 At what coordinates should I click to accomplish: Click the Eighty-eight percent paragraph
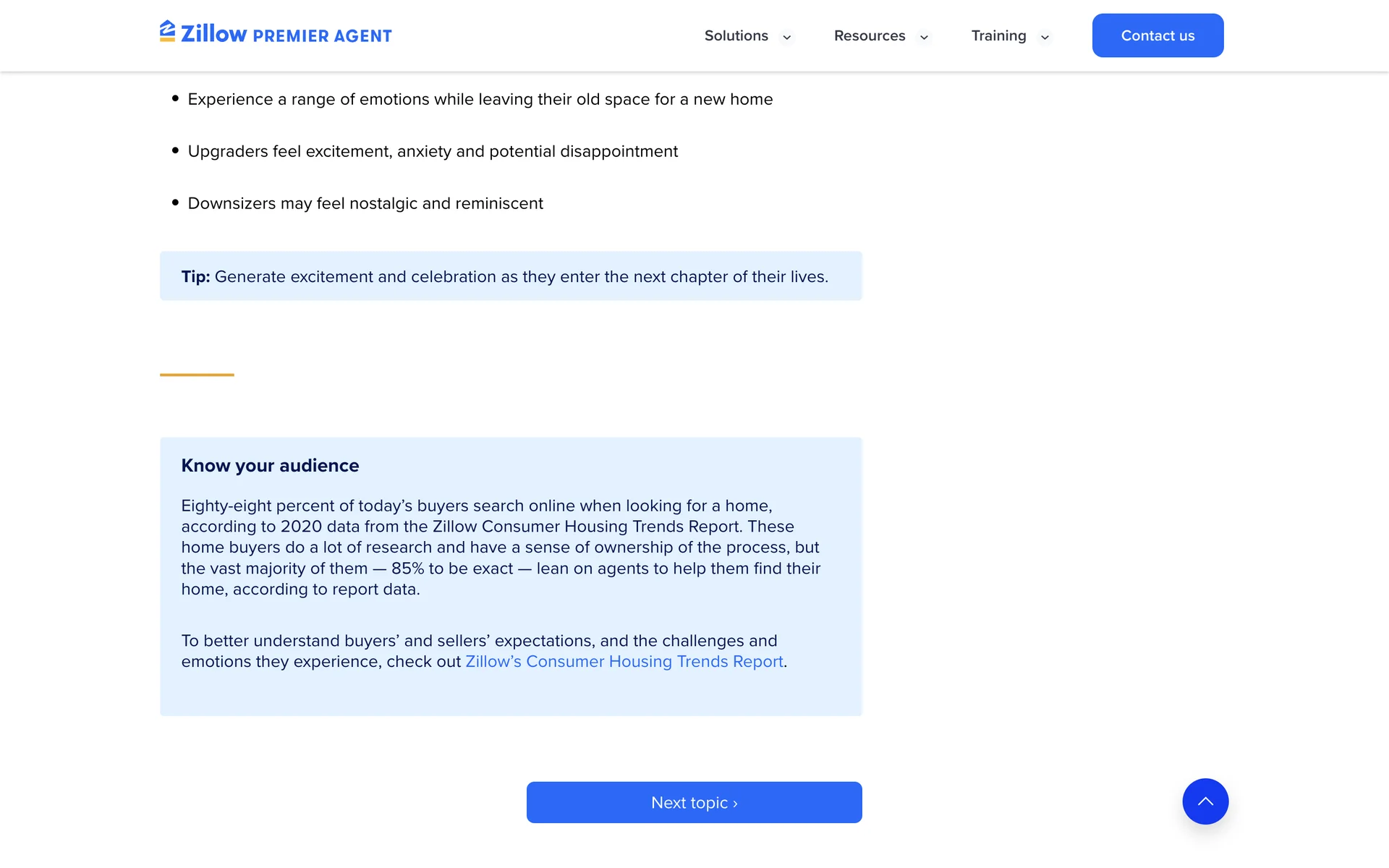point(501,548)
